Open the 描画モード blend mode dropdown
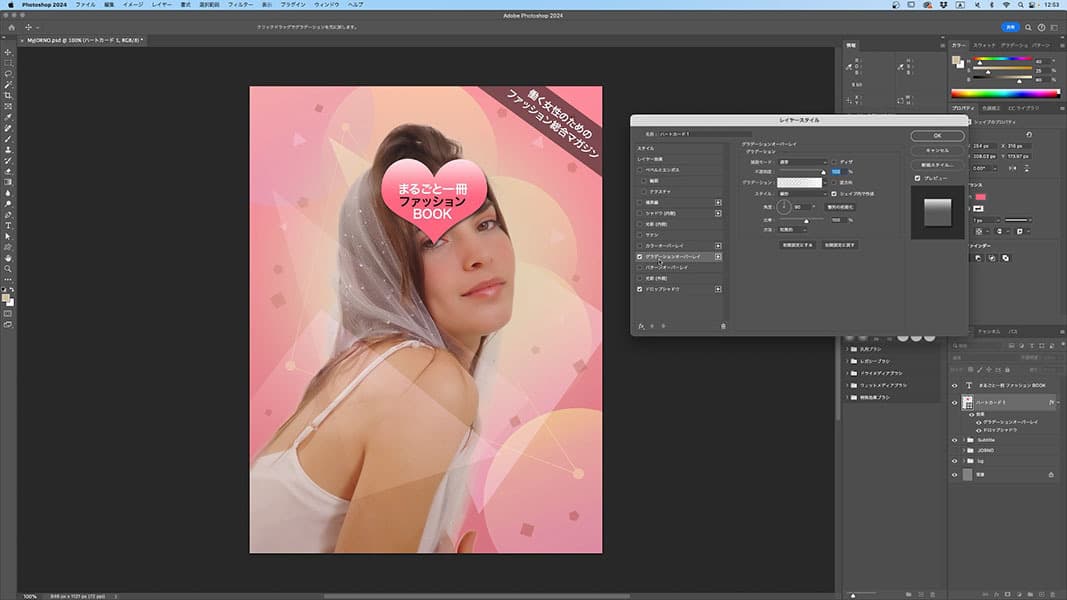Screen dimensions: 1067x600 click(x=803, y=161)
